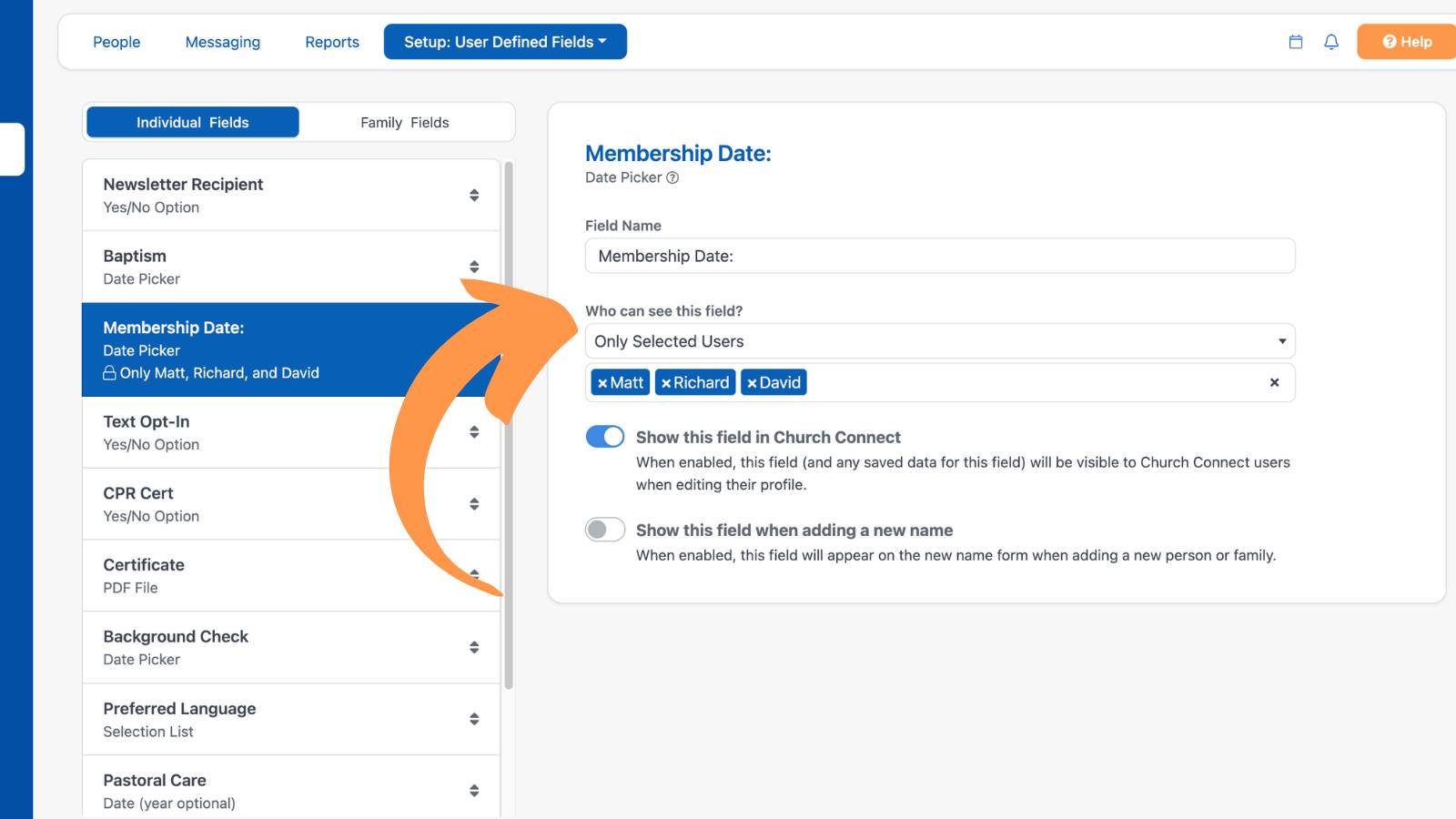Click the orange Help button

1407,42
